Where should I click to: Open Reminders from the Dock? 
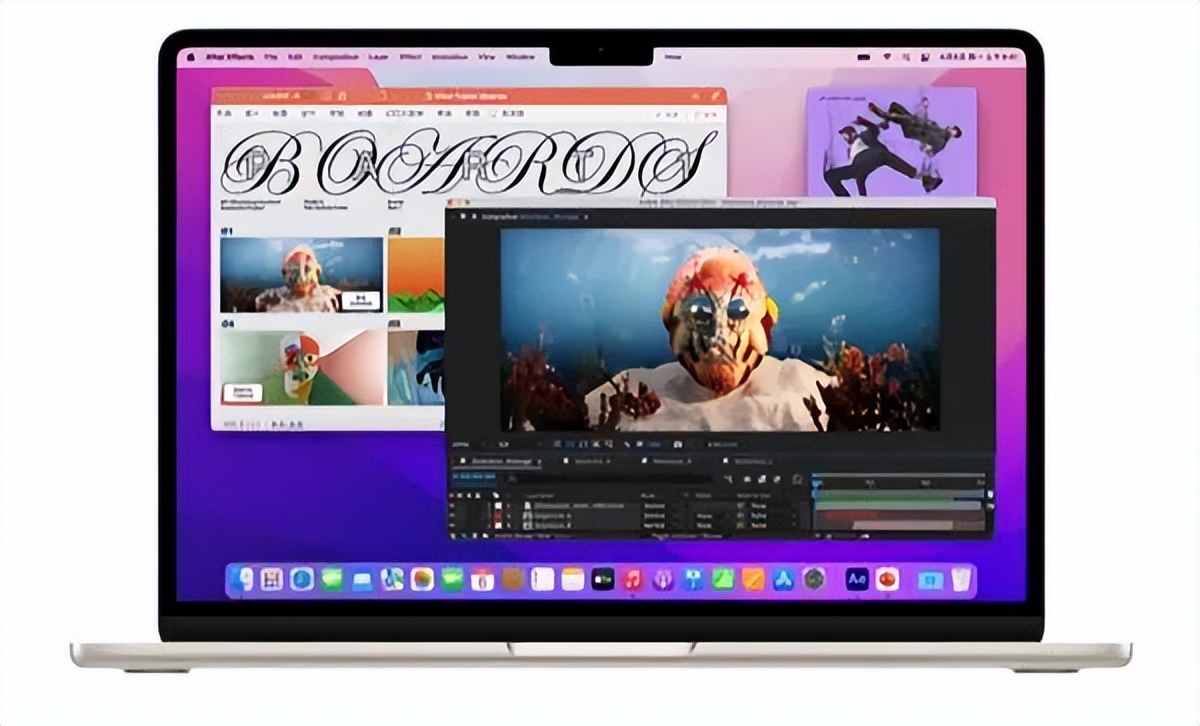(x=542, y=579)
